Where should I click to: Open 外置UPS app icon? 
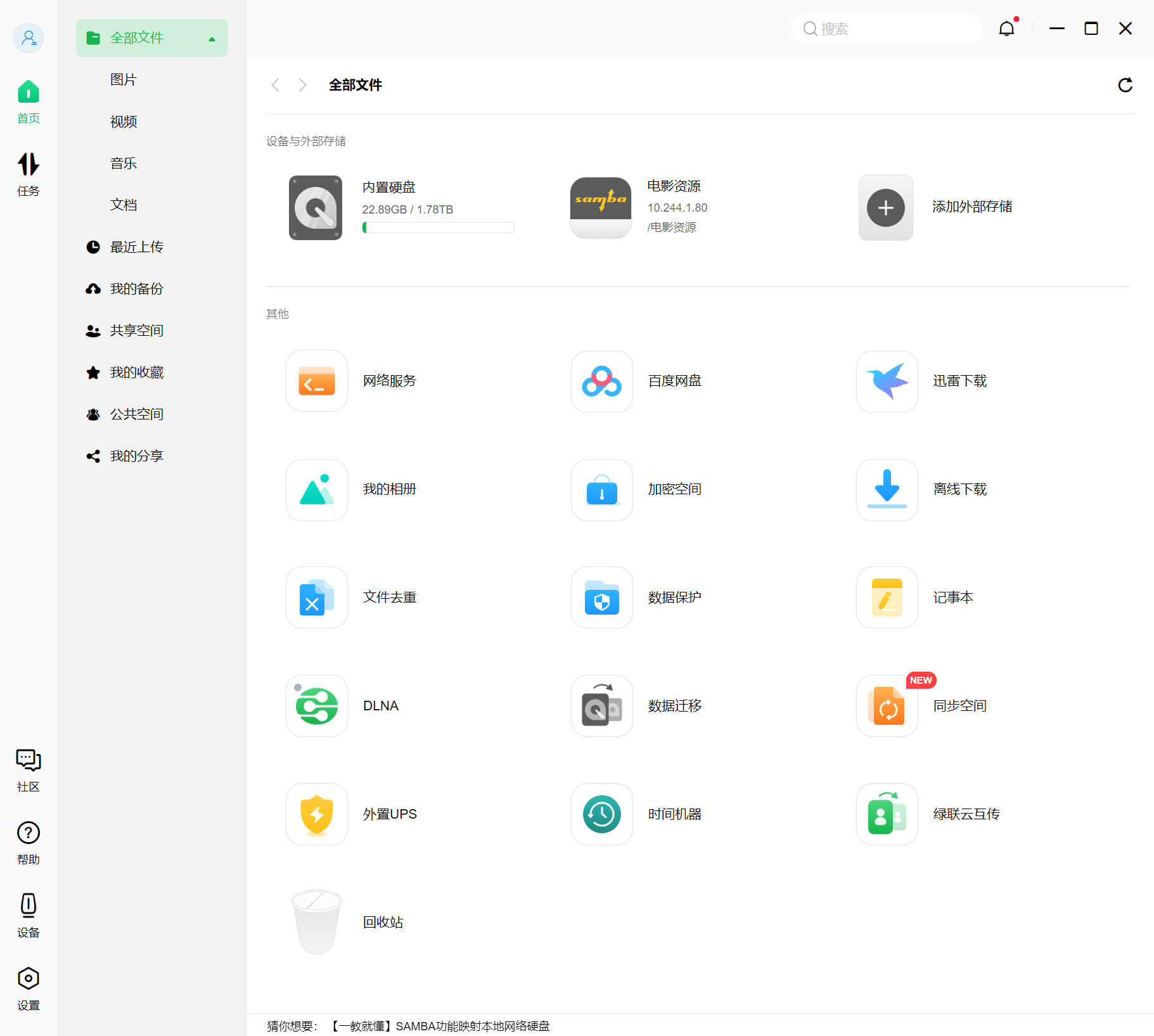pos(317,814)
